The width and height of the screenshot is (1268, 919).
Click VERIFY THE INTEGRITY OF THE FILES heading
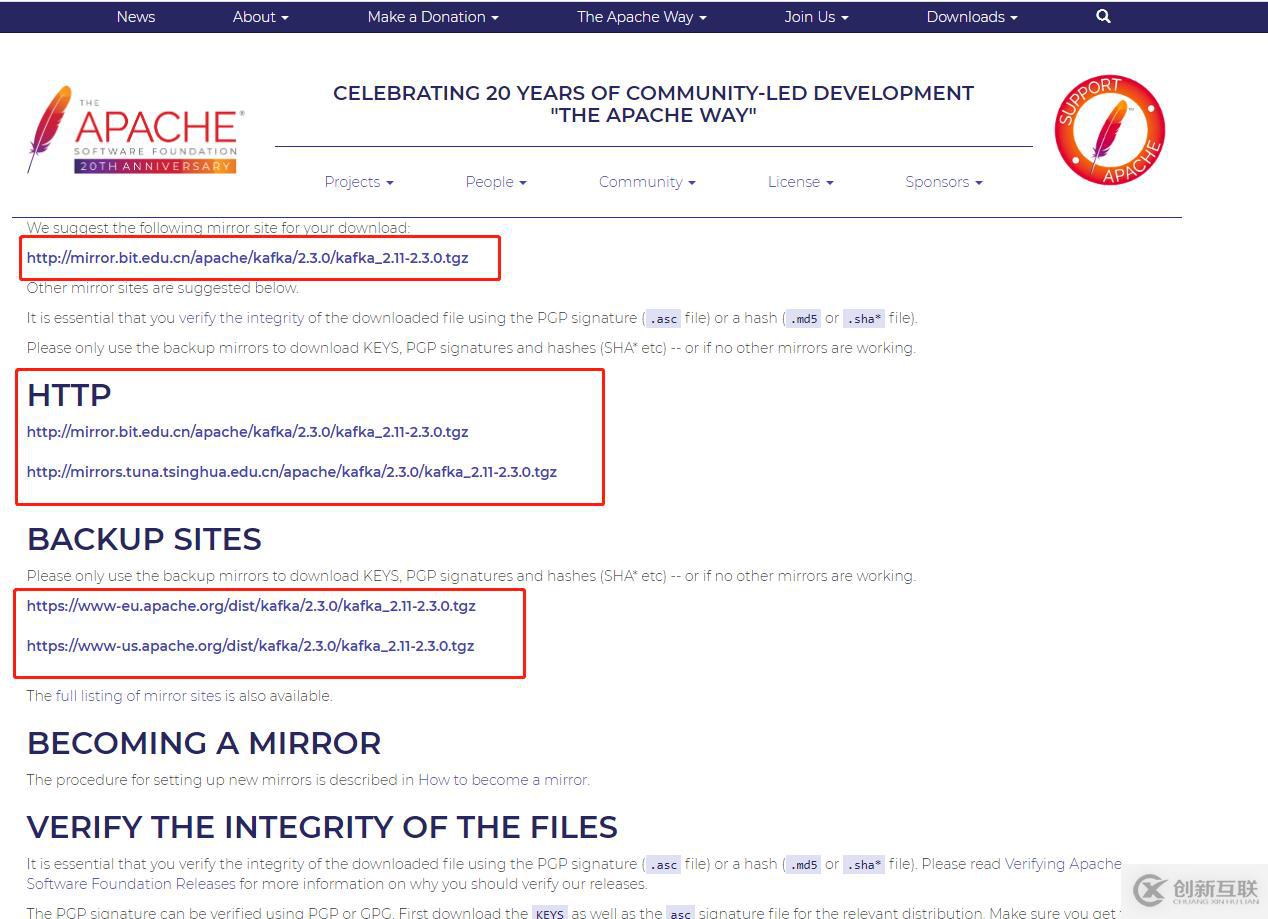[x=322, y=827]
